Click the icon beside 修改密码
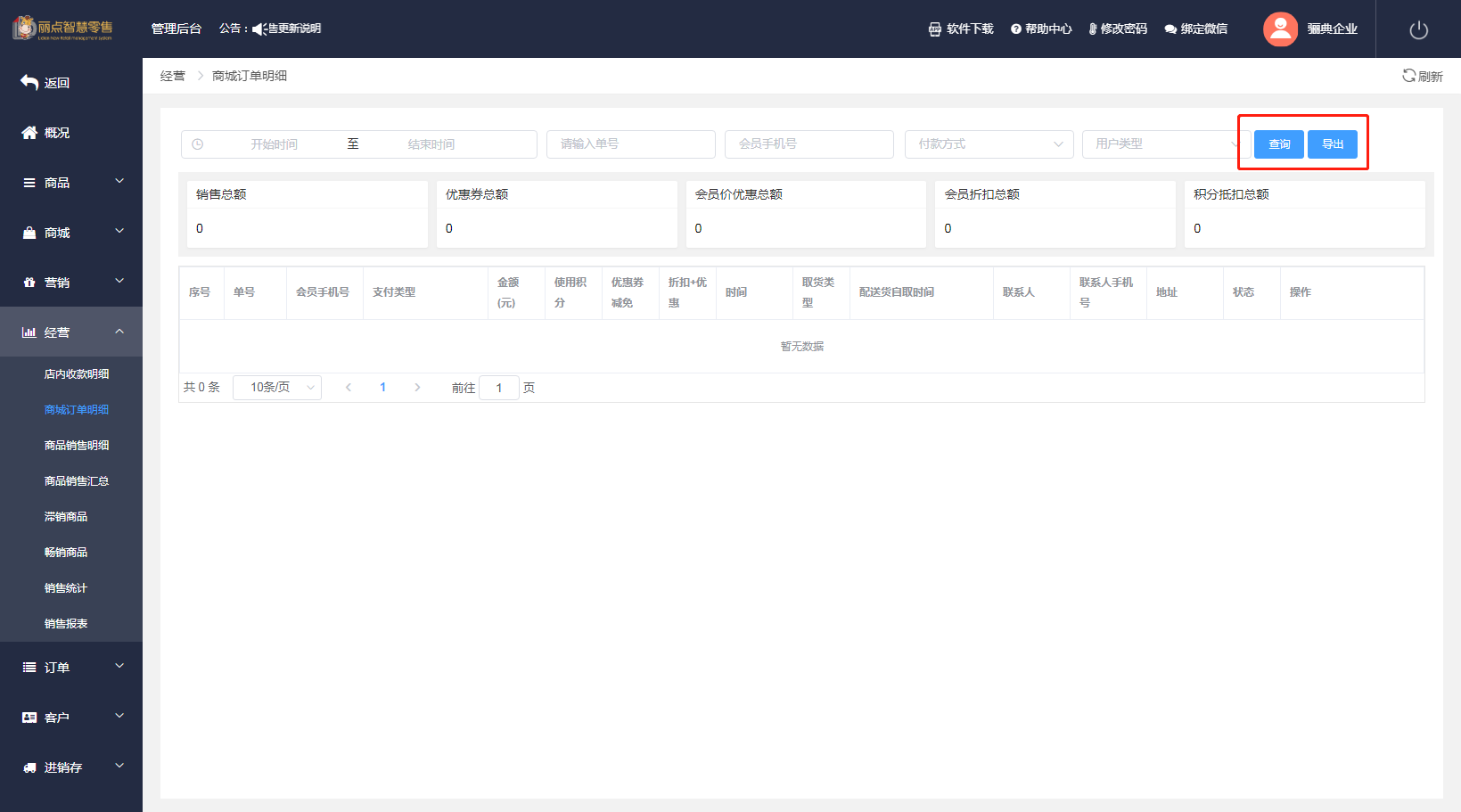 click(1093, 29)
